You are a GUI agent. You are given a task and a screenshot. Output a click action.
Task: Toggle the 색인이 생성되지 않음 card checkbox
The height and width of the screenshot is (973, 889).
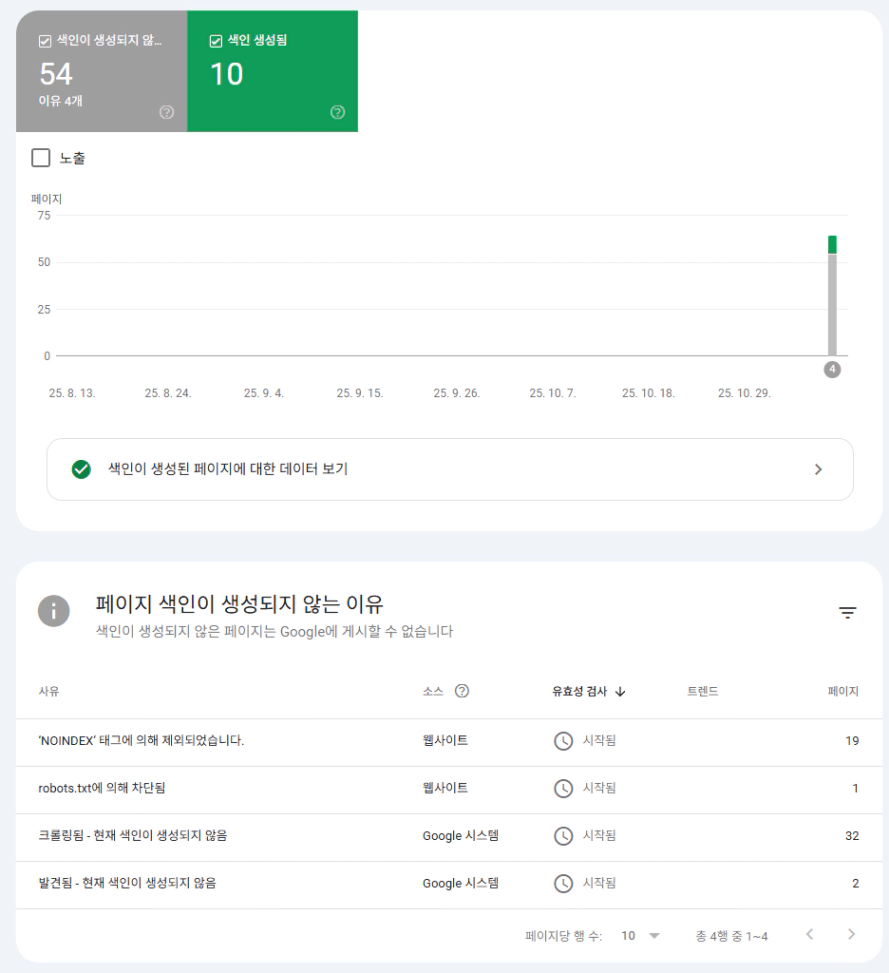(45, 41)
